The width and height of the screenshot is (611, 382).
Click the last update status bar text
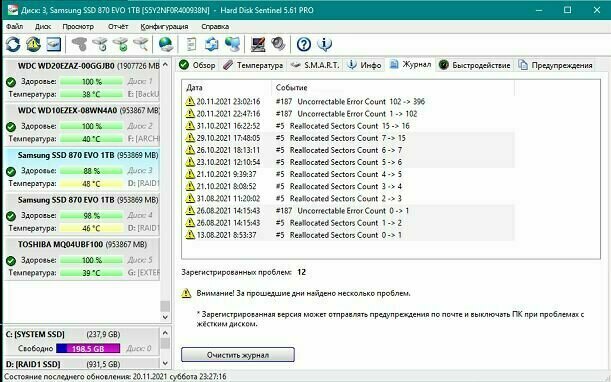coord(115,377)
